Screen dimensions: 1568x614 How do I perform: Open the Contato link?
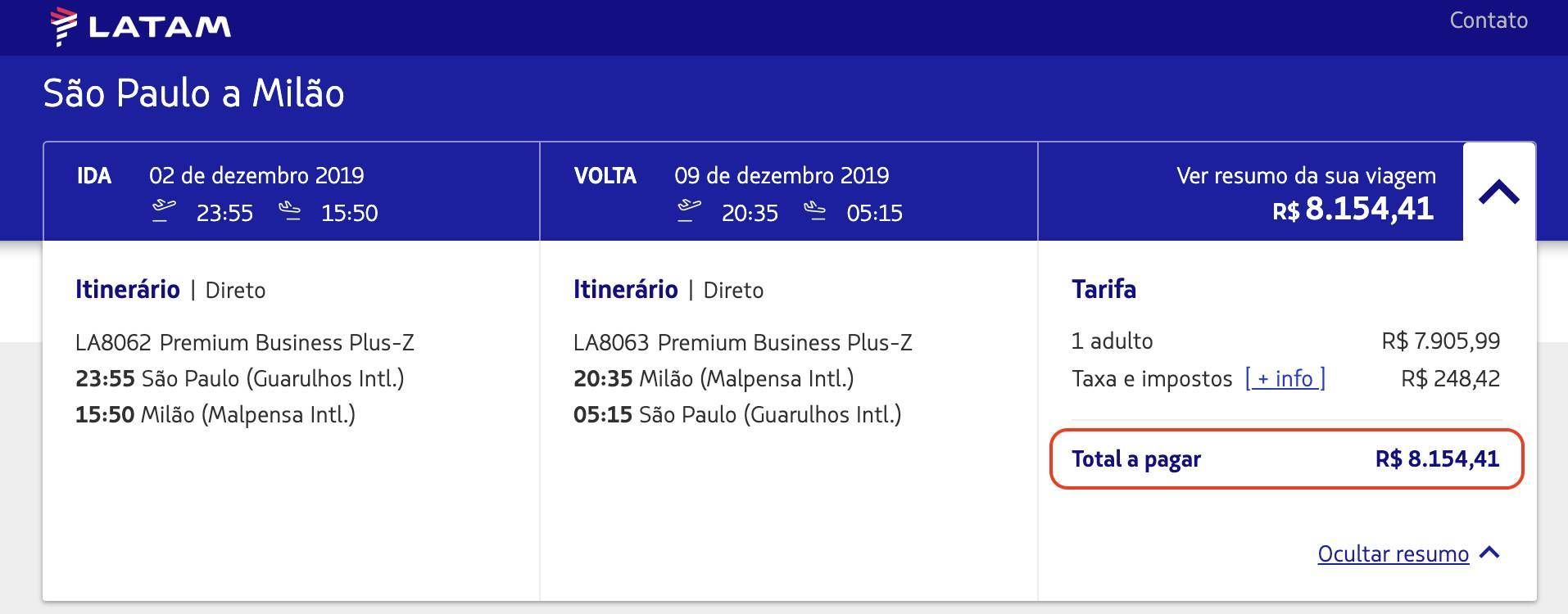pyautogui.click(x=1489, y=20)
